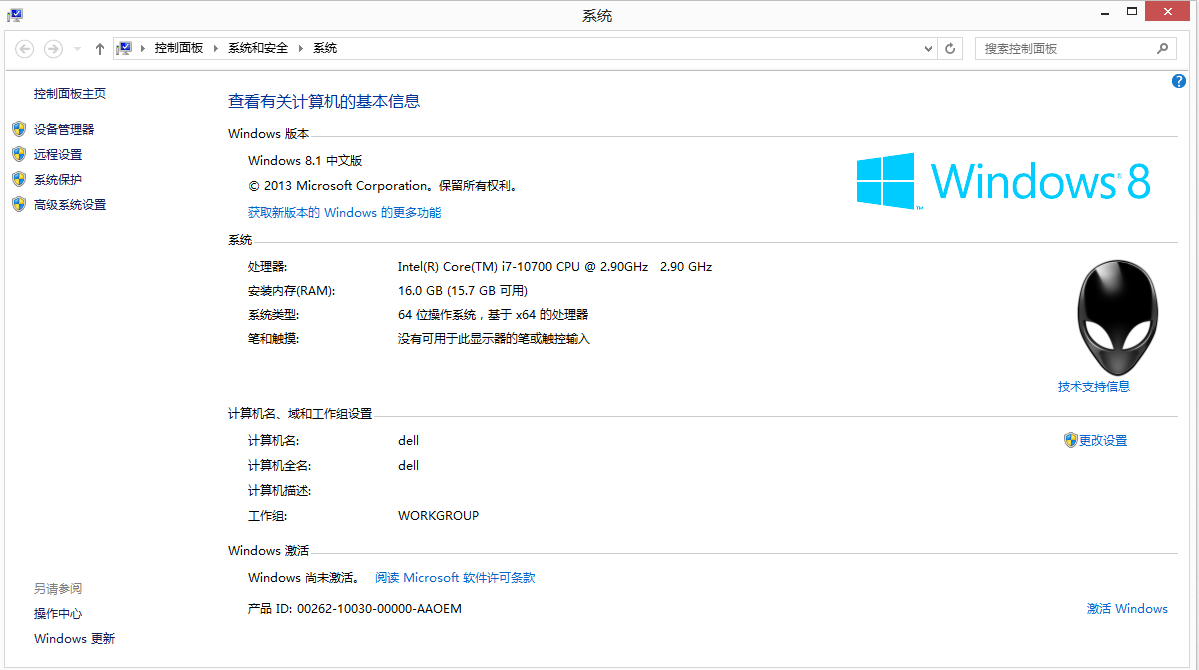The height and width of the screenshot is (670, 1199).
Task: Expand chevron after 控制面板 breadcrumb
Action: [x=216, y=48]
